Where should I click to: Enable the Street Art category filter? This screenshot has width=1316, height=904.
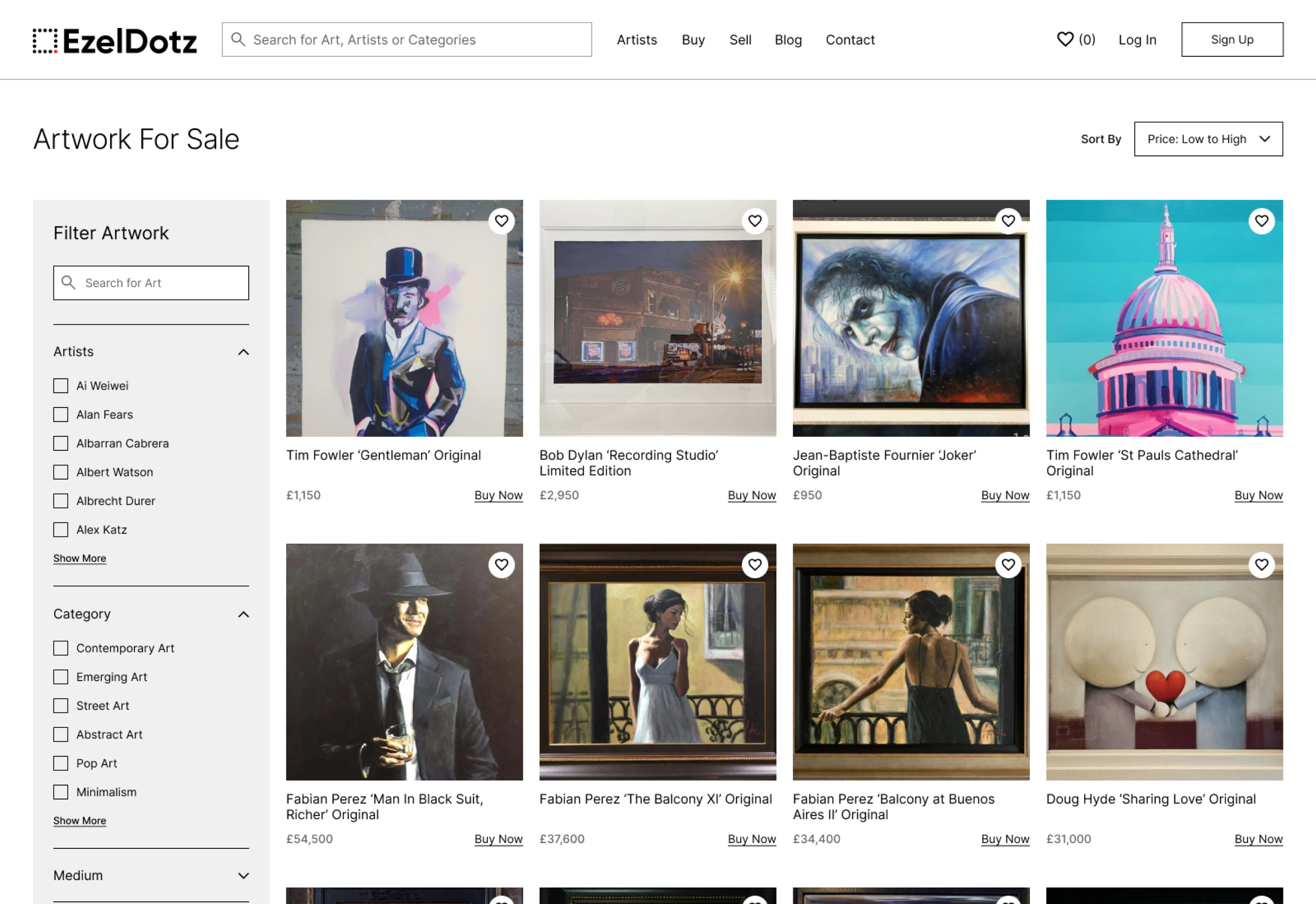coord(60,706)
